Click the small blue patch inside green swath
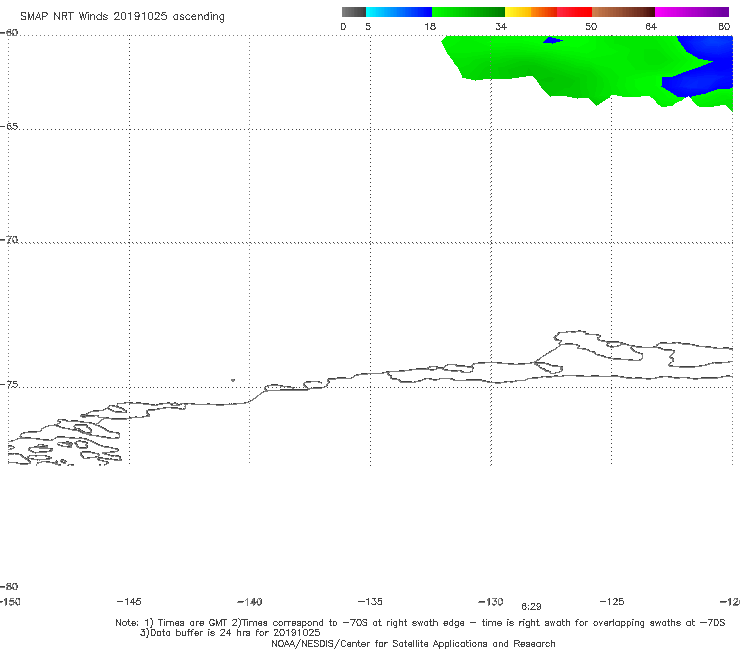The width and height of the screenshot is (740, 650). [552, 41]
